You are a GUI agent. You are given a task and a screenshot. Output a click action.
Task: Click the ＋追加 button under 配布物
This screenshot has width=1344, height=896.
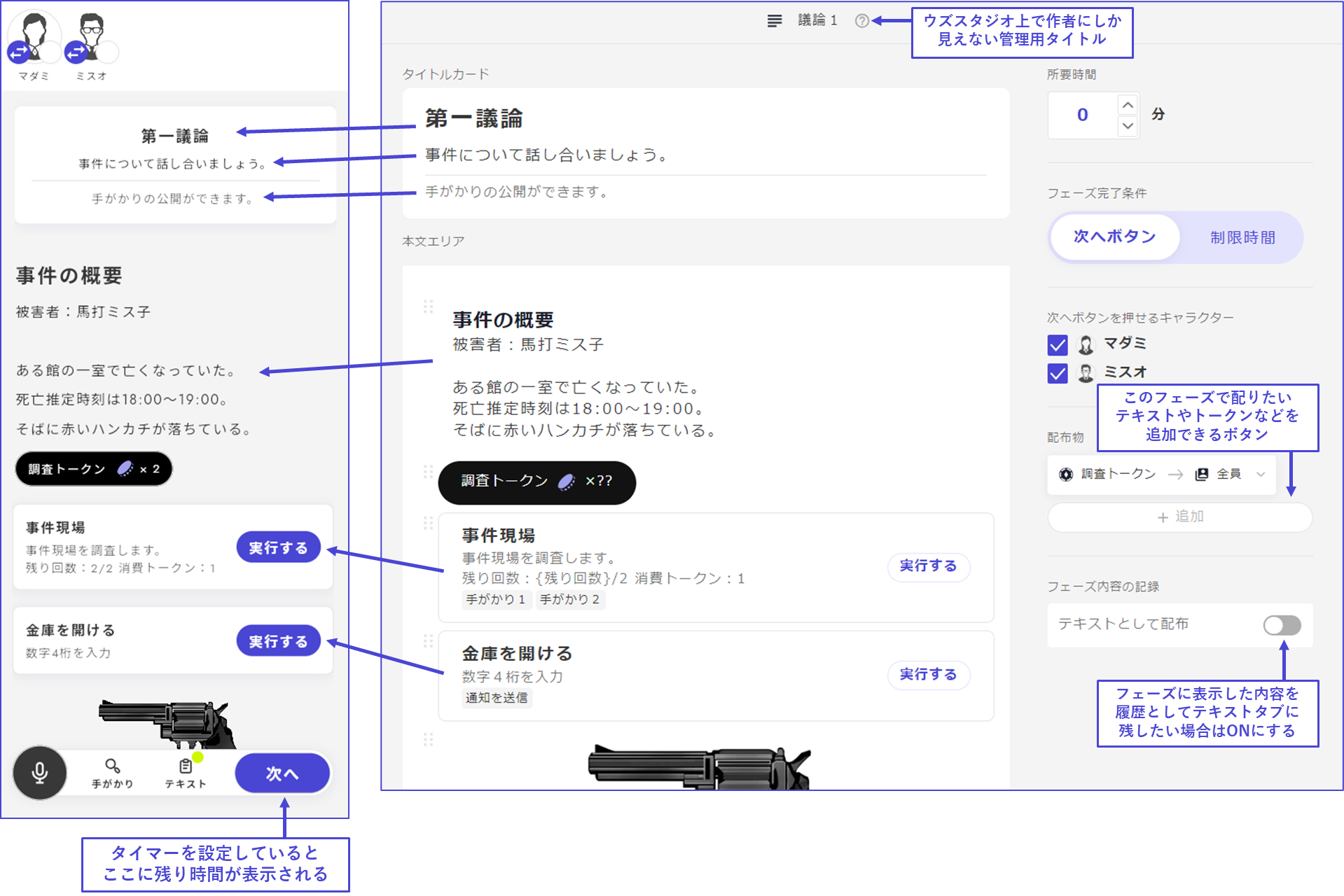coord(1179,517)
